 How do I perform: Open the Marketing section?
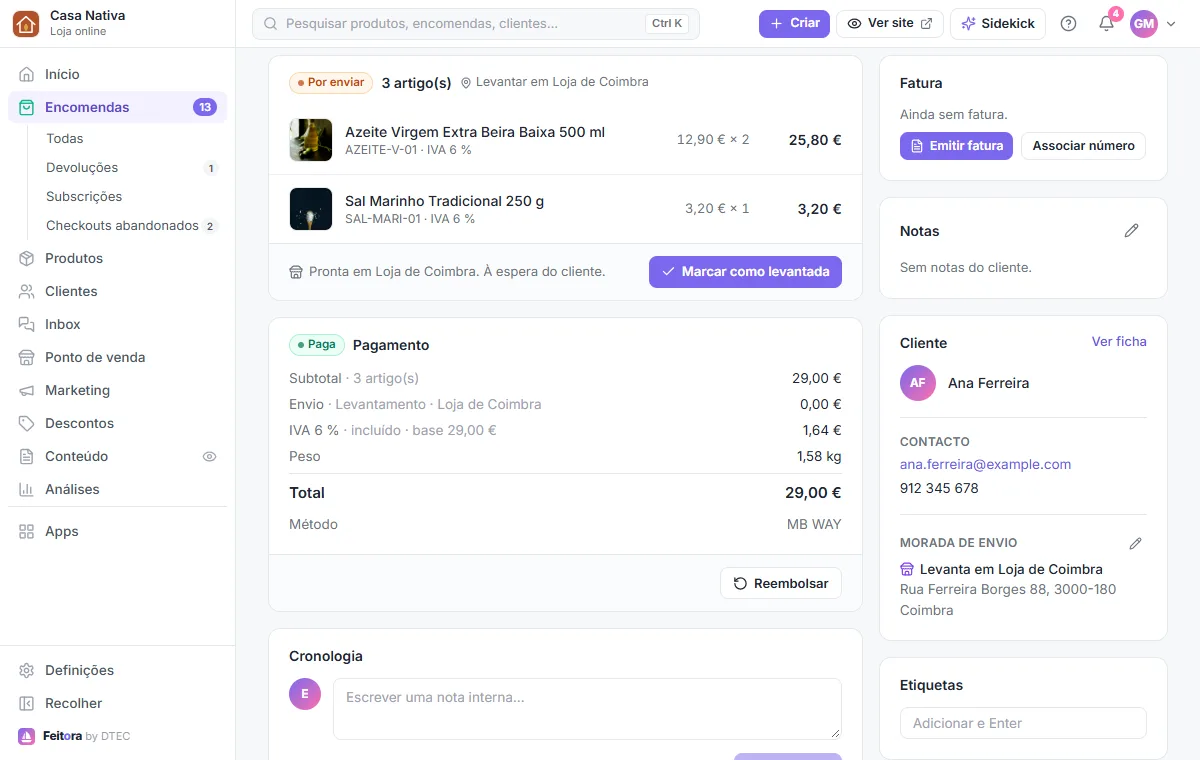point(118,390)
